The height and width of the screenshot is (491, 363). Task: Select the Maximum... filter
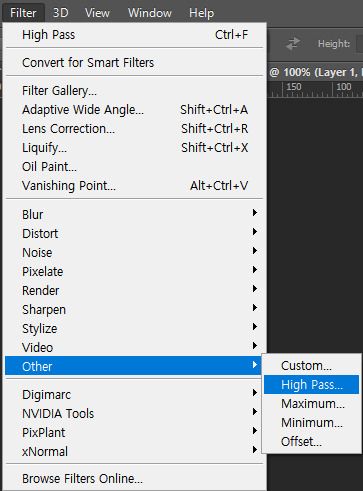coord(311,404)
